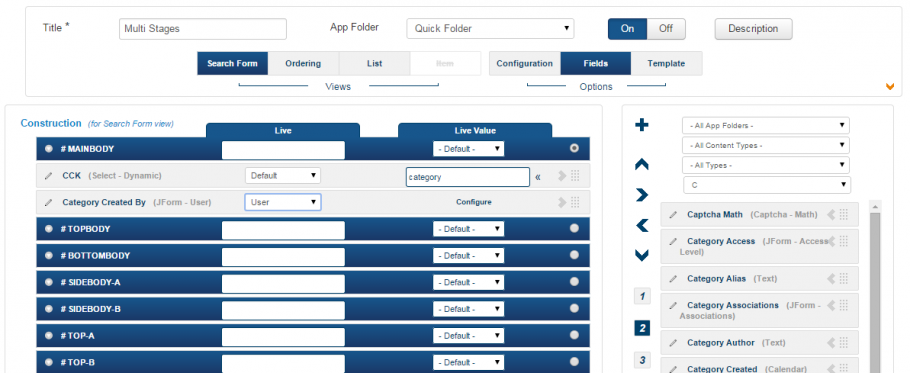
Task: Click the drag handle on Category Created By row
Action: (x=575, y=202)
